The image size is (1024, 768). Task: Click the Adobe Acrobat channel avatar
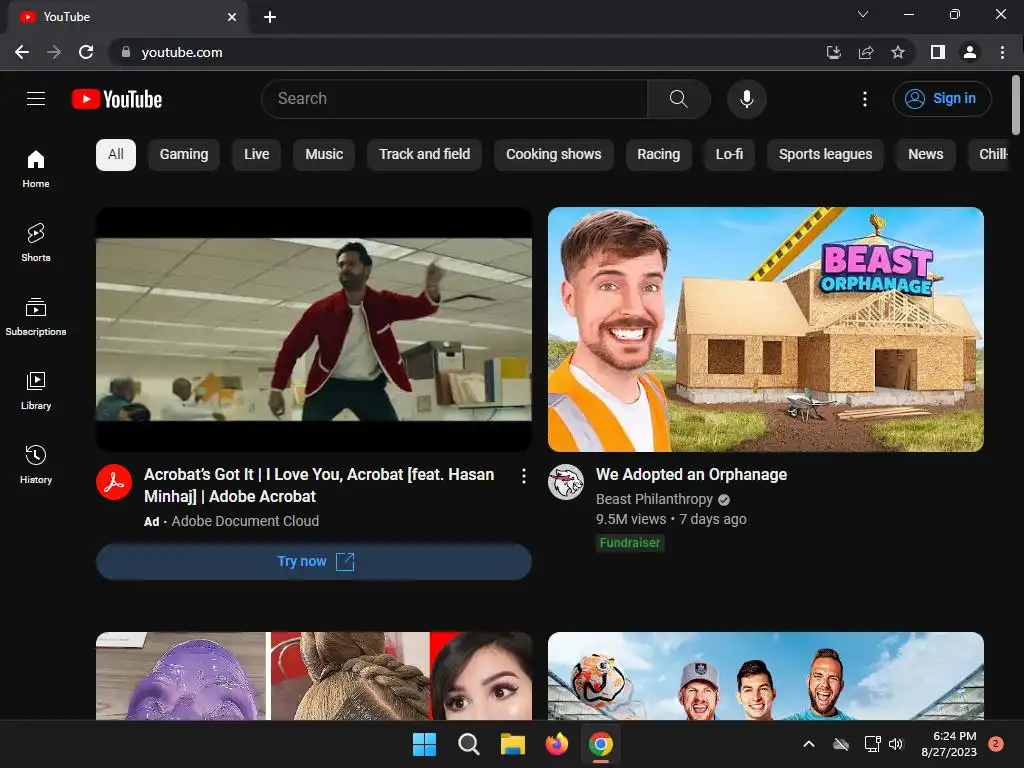tap(114, 482)
